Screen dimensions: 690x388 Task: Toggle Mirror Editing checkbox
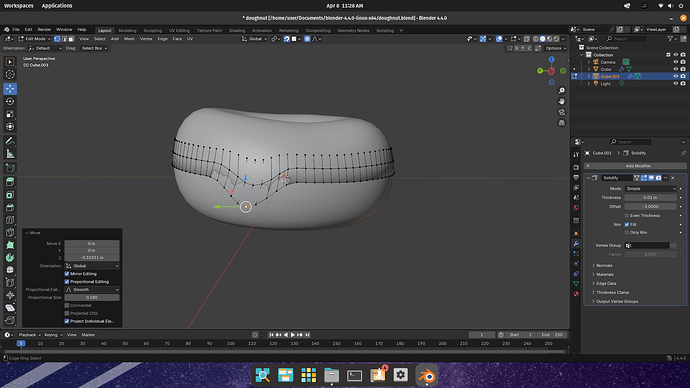click(67, 274)
